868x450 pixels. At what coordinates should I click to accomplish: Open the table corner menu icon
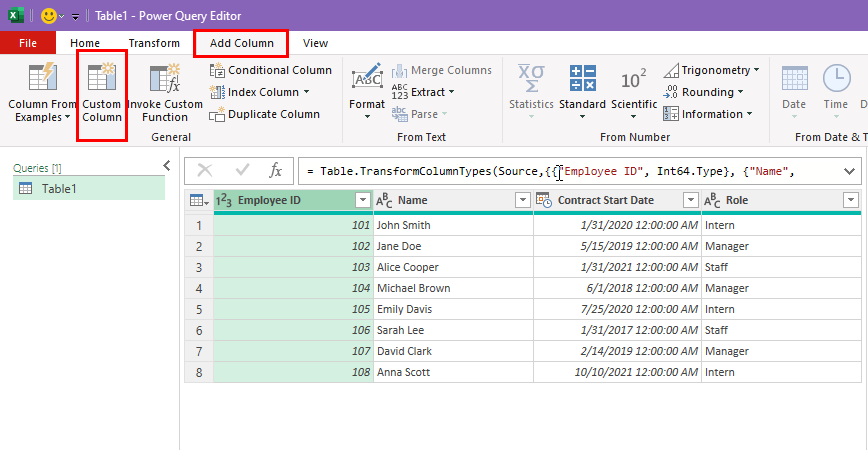coord(199,200)
